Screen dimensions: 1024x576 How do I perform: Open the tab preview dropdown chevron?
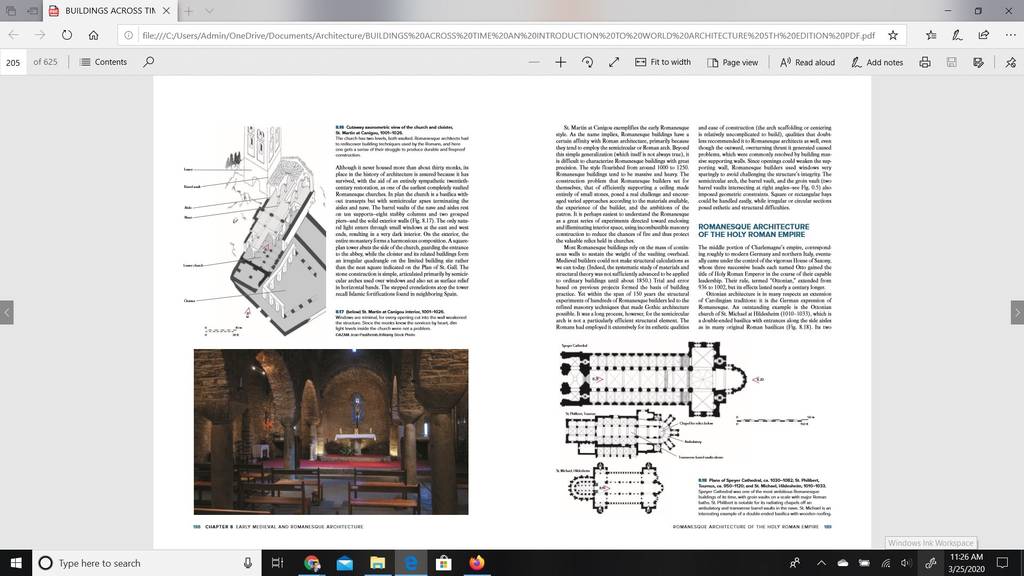[x=209, y=11]
